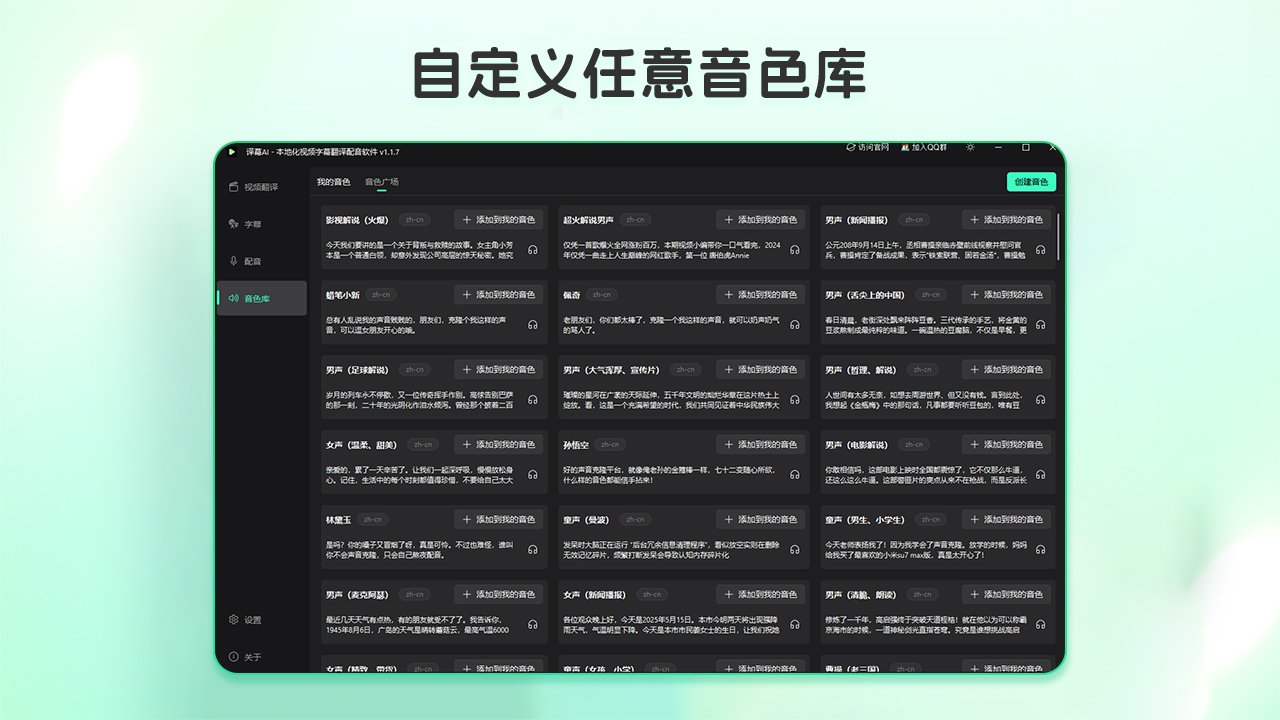Viewport: 1280px width, 720px height.
Task: Add 林黛玉 to my voices
Action: [498, 520]
